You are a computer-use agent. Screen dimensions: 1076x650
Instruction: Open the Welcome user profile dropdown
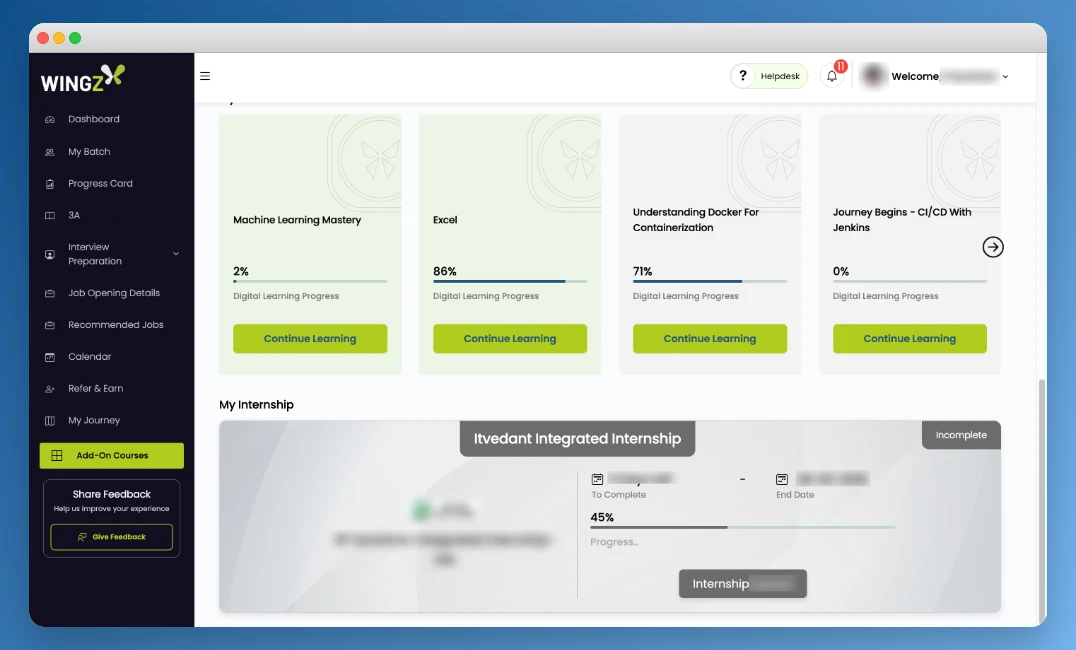(x=1005, y=77)
